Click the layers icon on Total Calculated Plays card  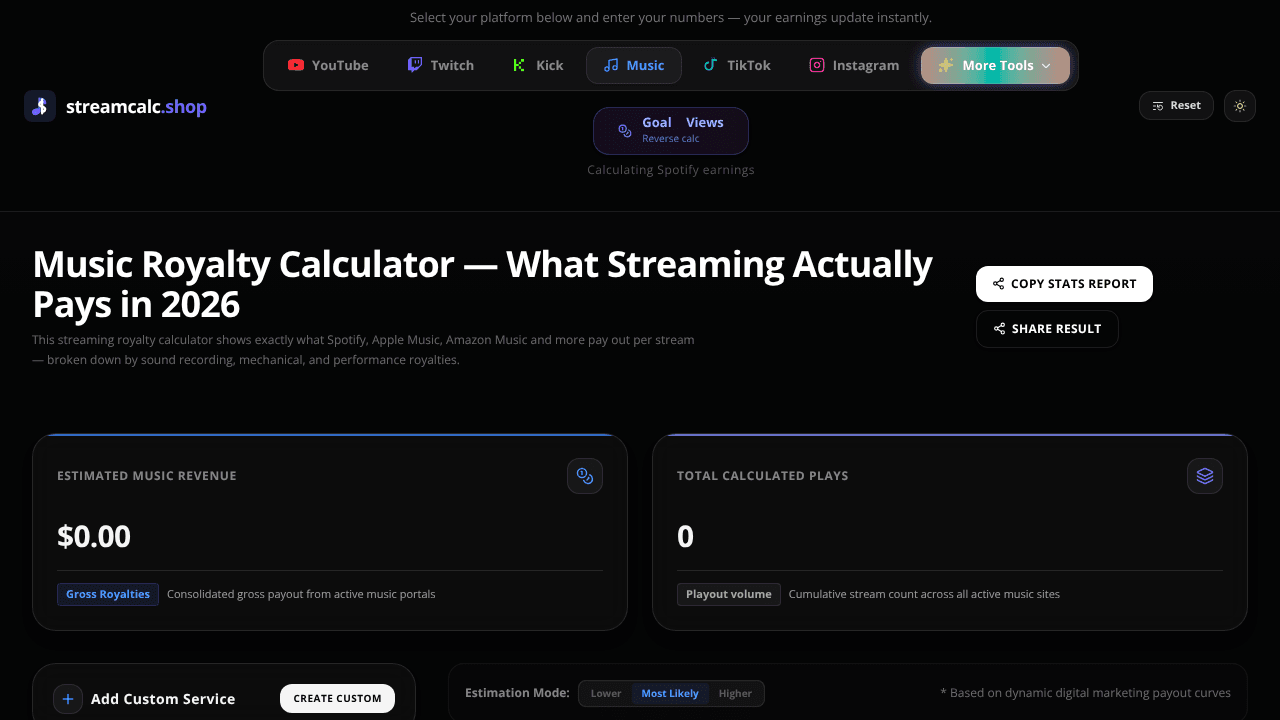coord(1205,476)
